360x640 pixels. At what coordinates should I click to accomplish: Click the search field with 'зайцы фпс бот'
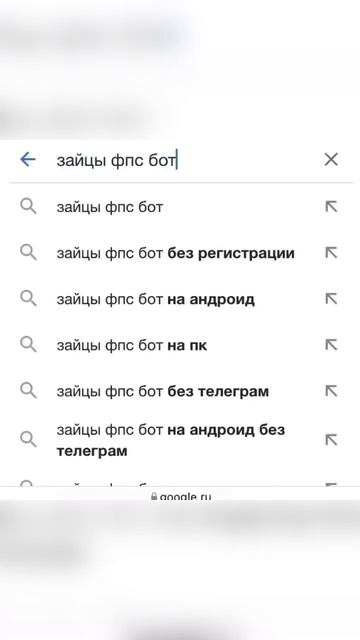click(182, 160)
